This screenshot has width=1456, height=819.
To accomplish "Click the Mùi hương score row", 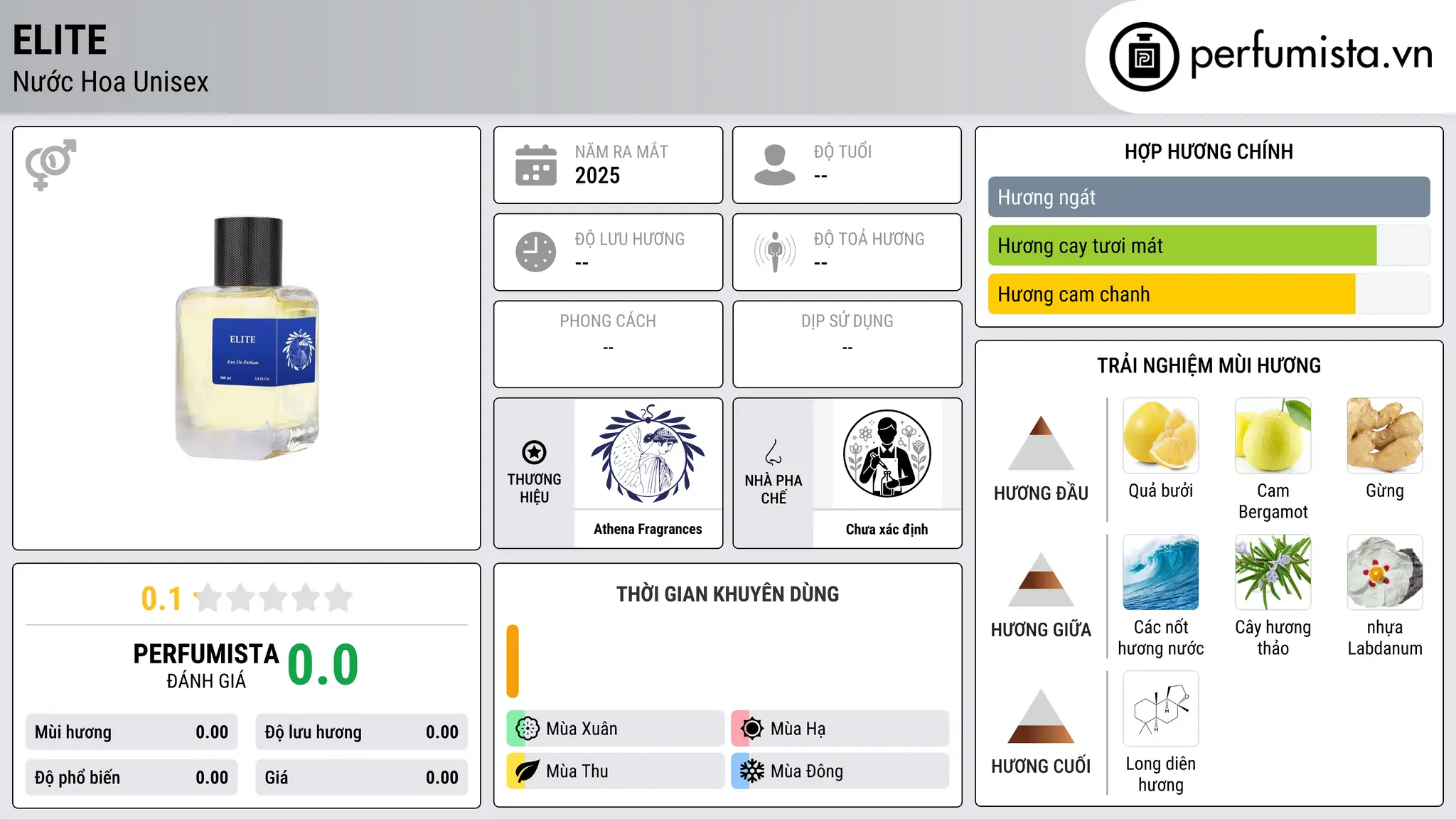I will [x=132, y=732].
